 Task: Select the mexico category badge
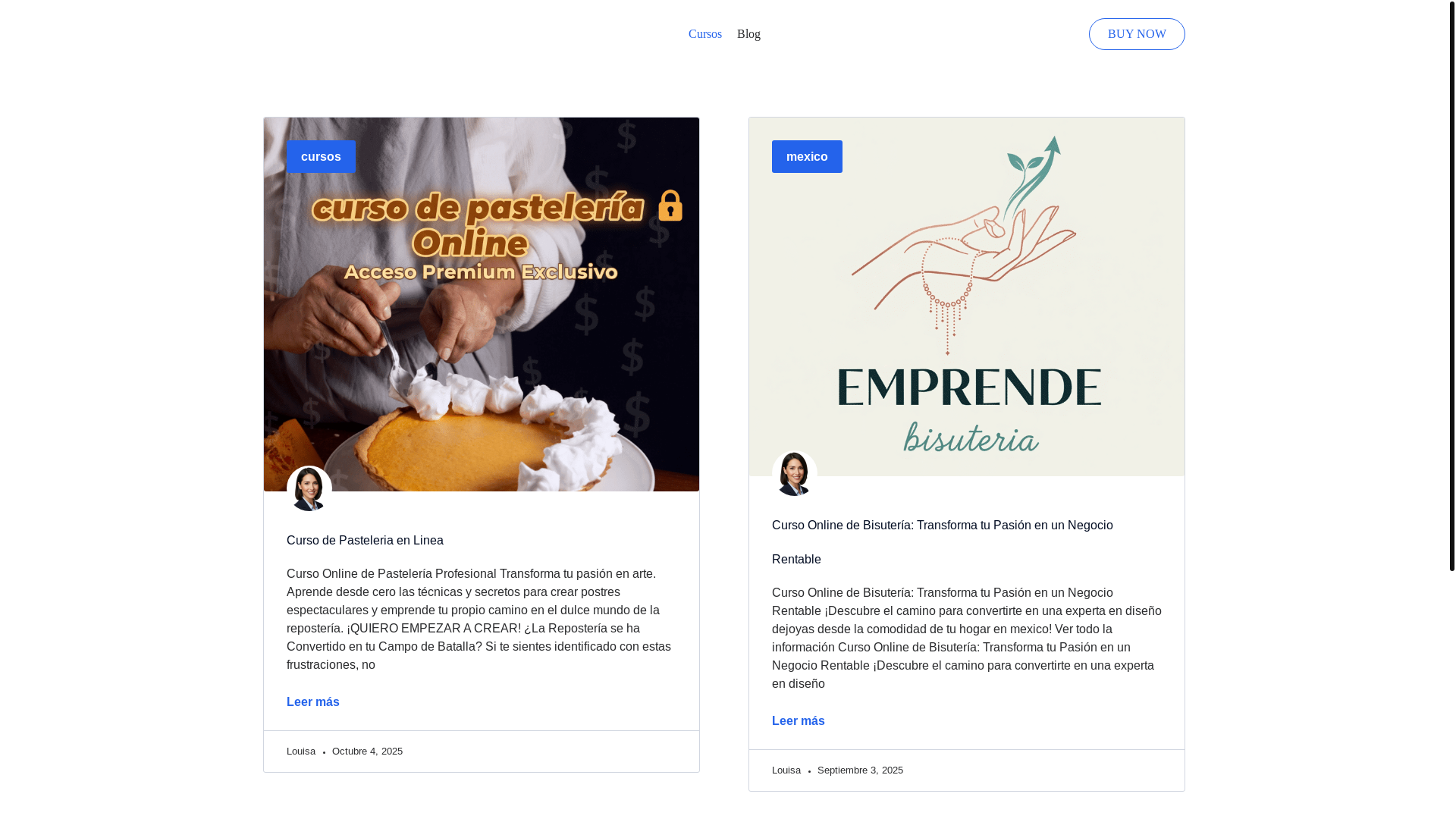tap(807, 156)
